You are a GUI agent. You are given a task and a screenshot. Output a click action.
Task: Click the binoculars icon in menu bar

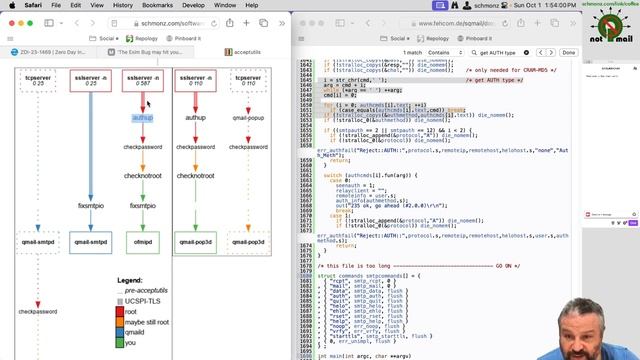(x=454, y=5)
